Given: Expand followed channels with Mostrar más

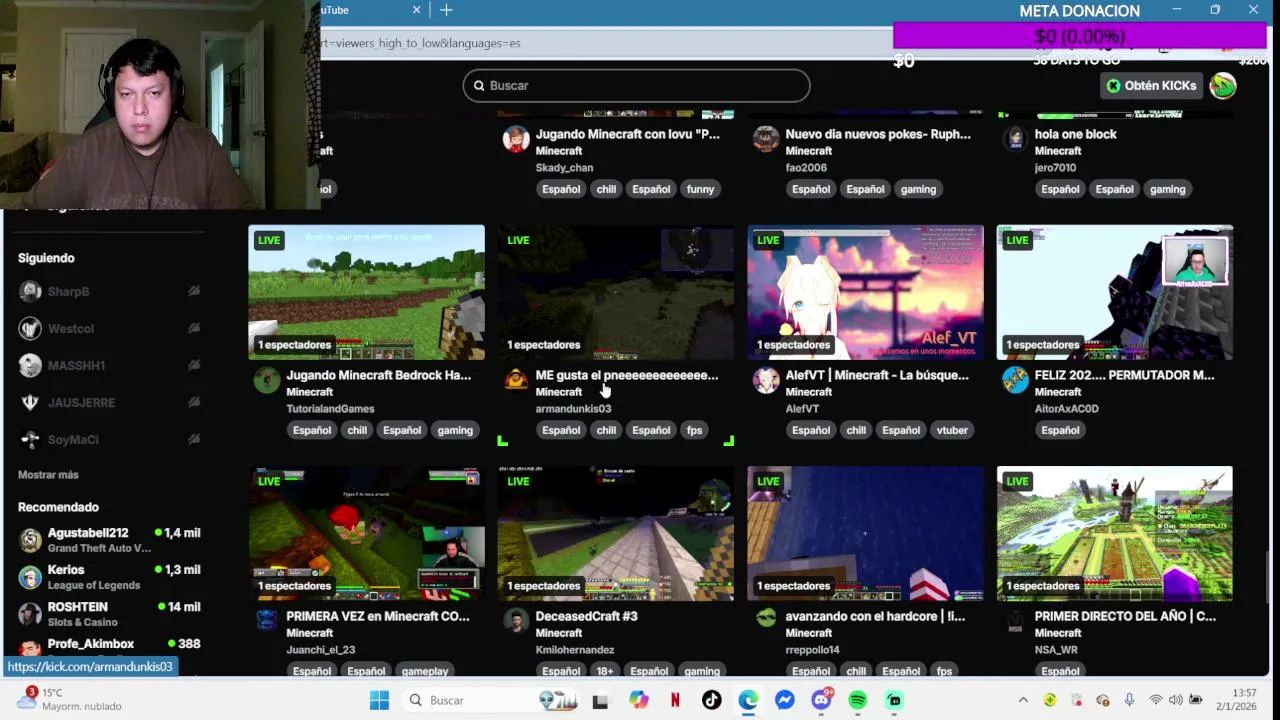Looking at the screenshot, I should 48,475.
